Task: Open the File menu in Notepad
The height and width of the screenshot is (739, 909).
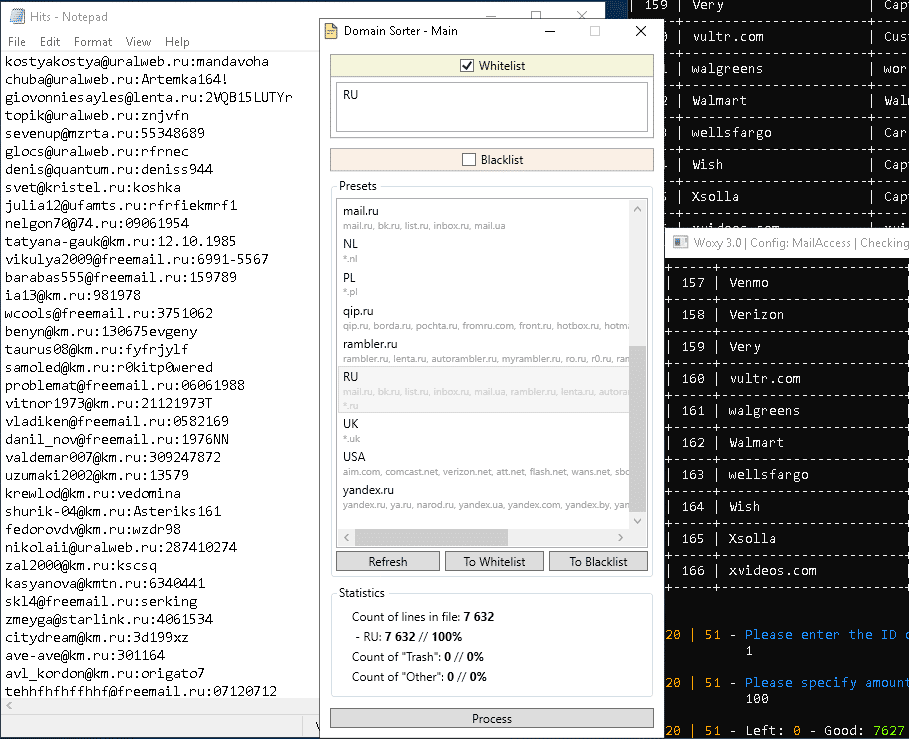Action: coord(17,42)
